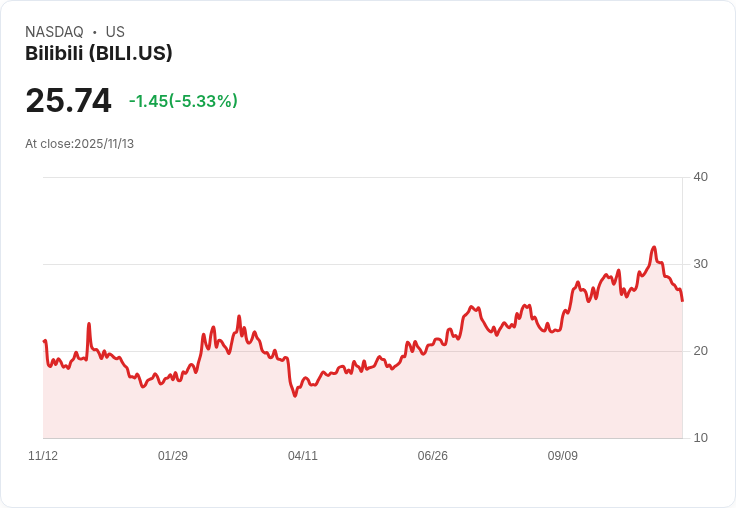
Task: Click the US market label
Action: point(115,32)
